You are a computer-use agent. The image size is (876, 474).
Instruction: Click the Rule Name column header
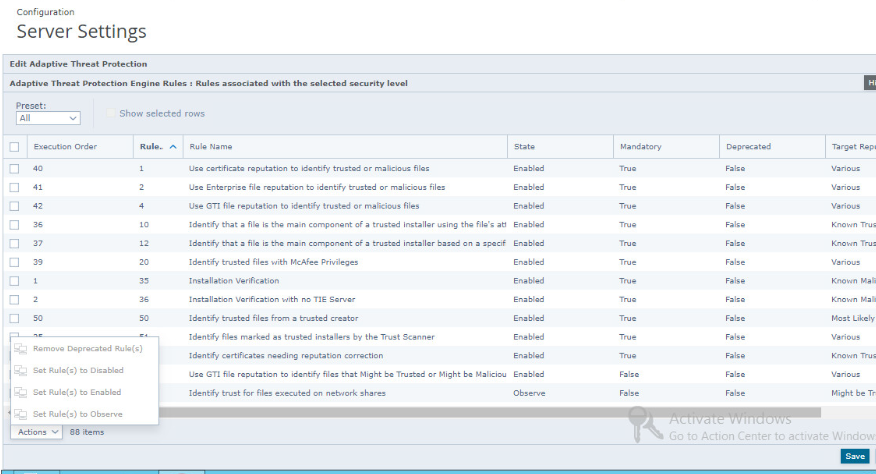click(211, 147)
